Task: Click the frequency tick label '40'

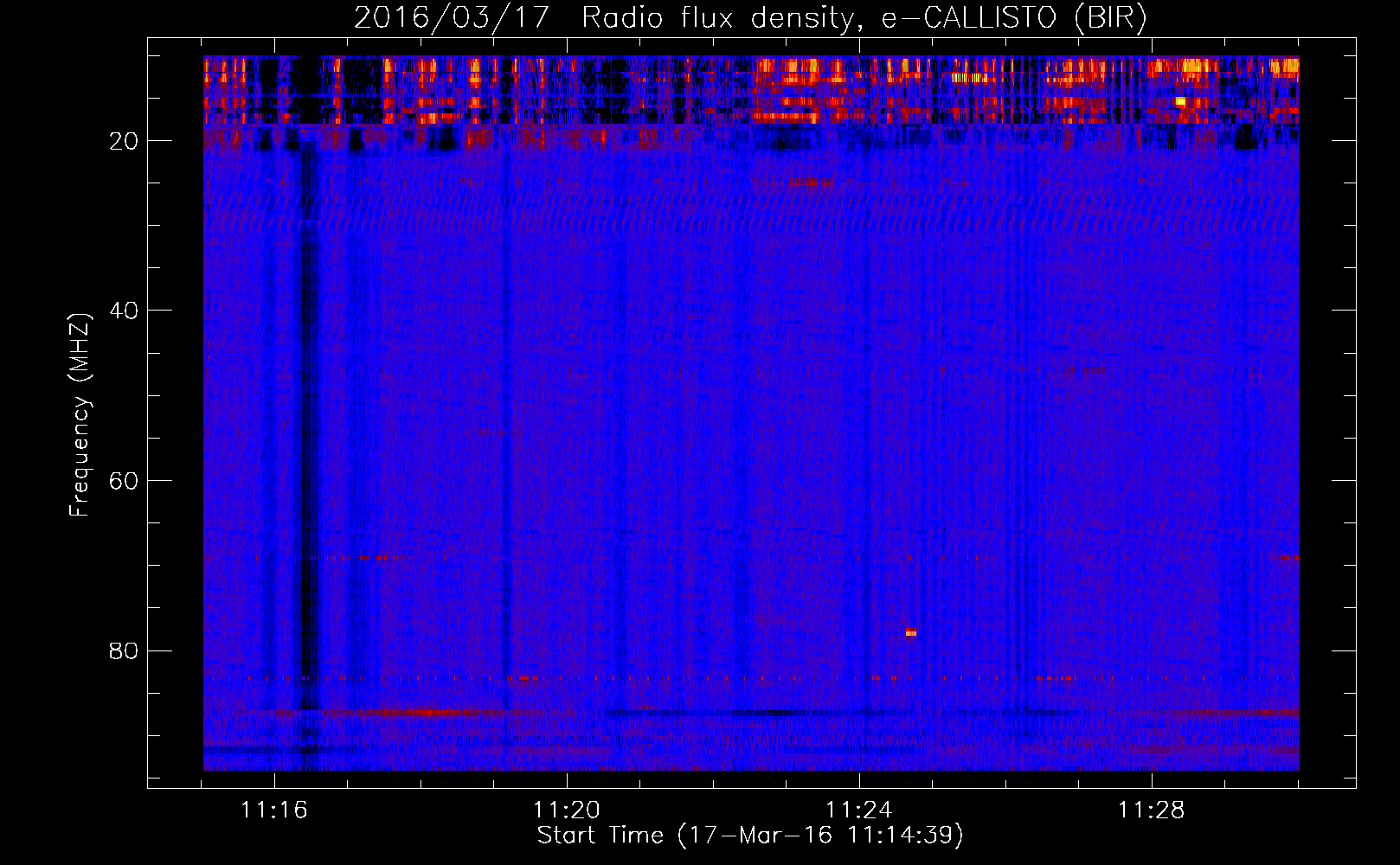Action: point(125,311)
